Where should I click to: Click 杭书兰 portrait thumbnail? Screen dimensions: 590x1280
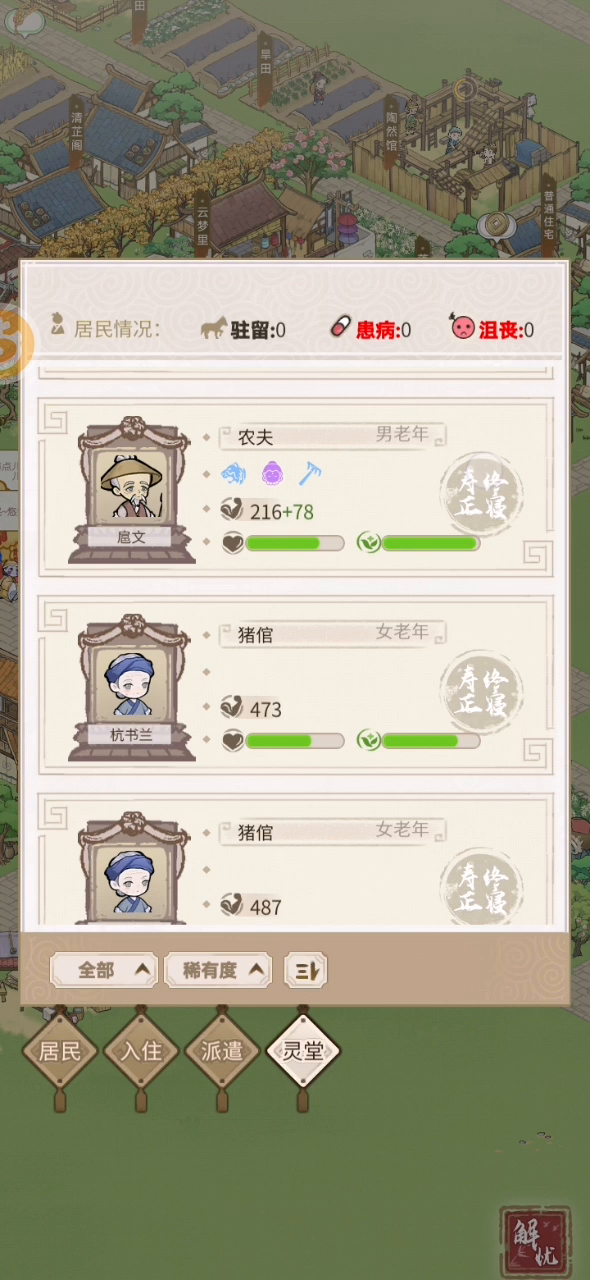pyautogui.click(x=131, y=686)
